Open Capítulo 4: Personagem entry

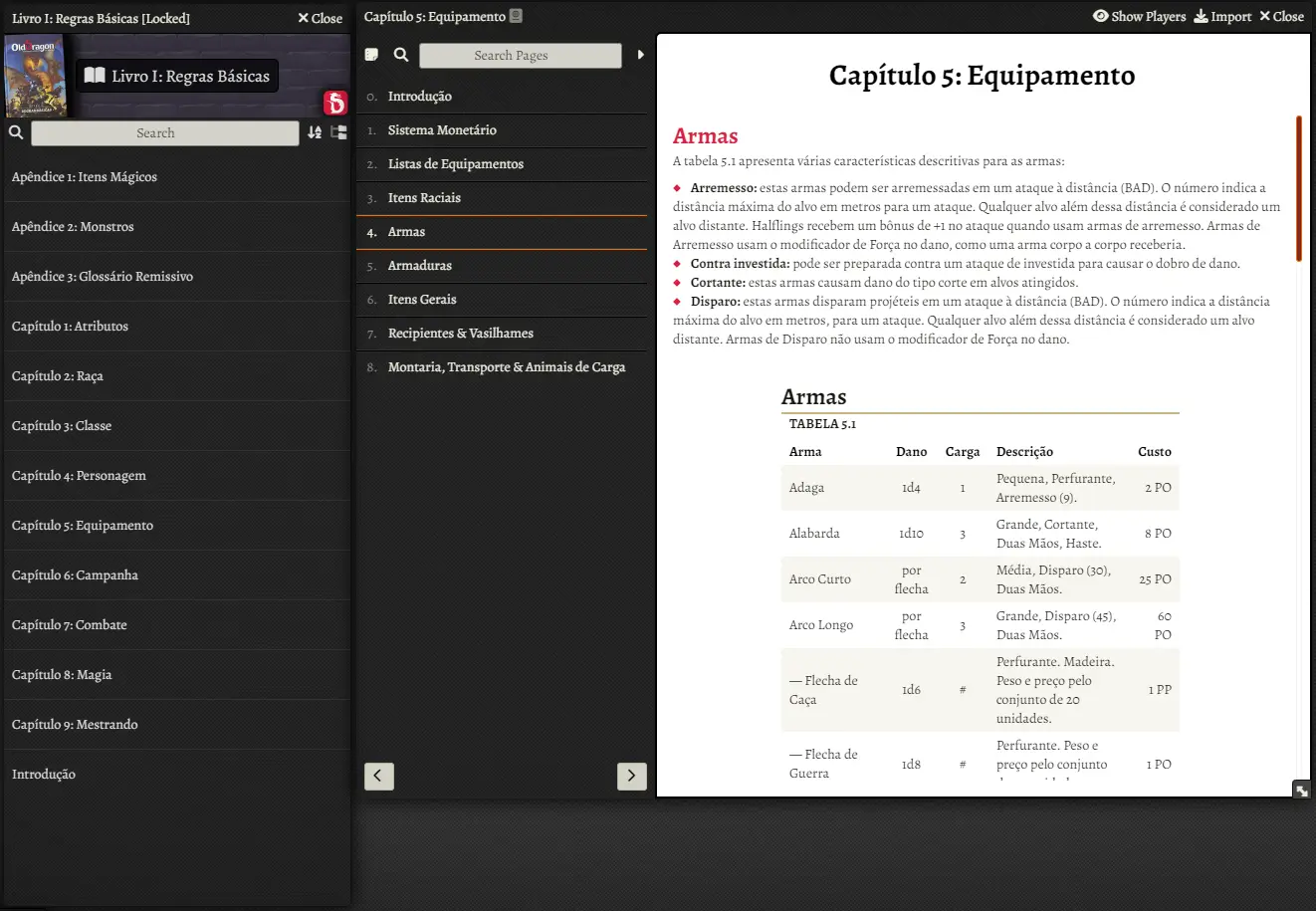point(177,476)
